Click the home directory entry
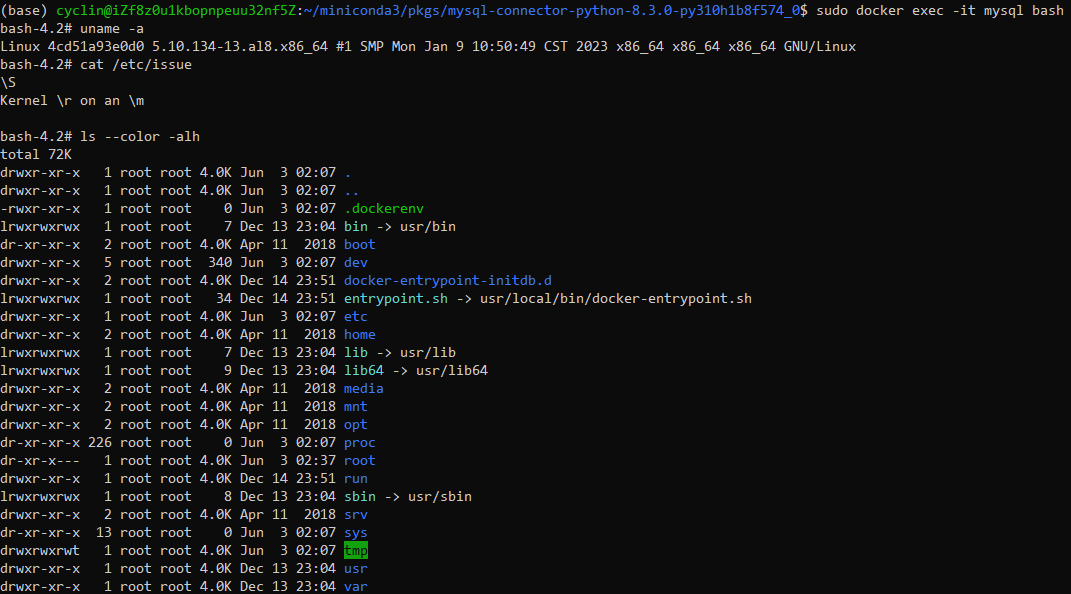1071x594 pixels. (359, 335)
